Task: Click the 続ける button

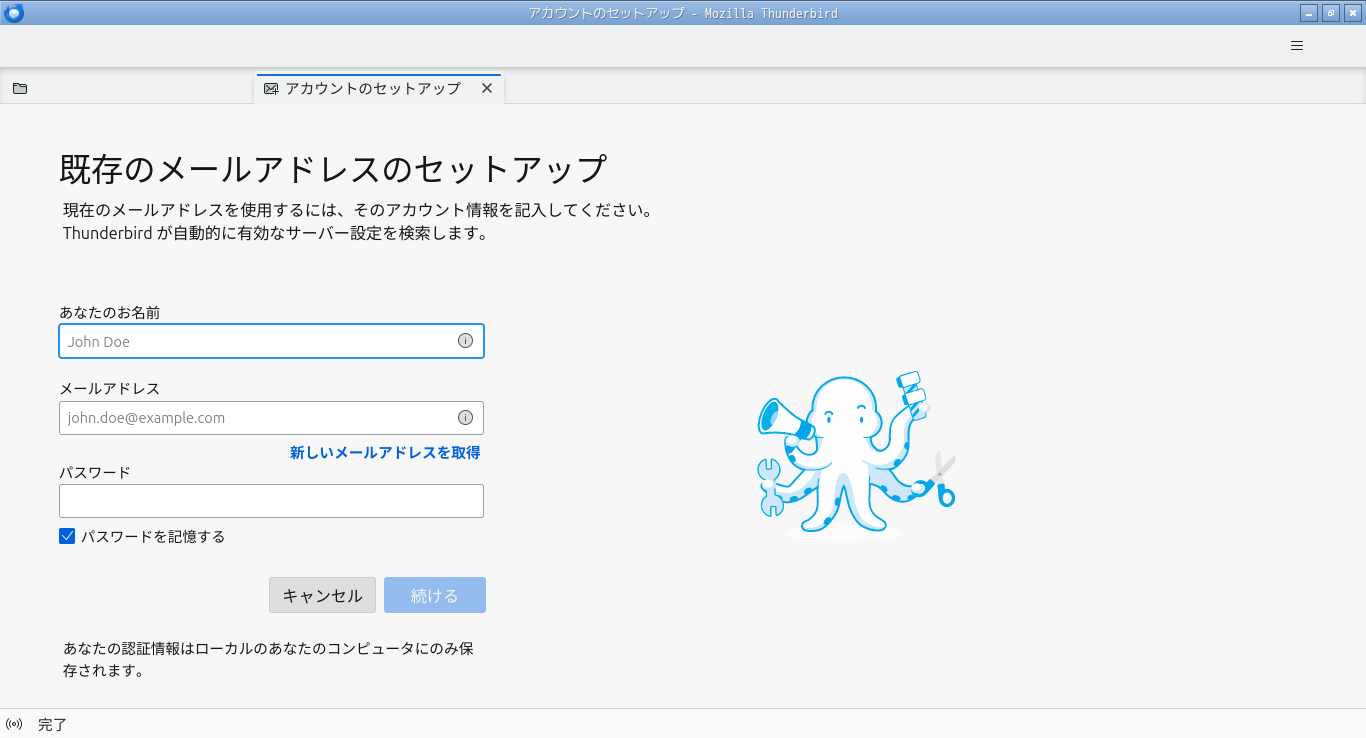Action: [434, 595]
